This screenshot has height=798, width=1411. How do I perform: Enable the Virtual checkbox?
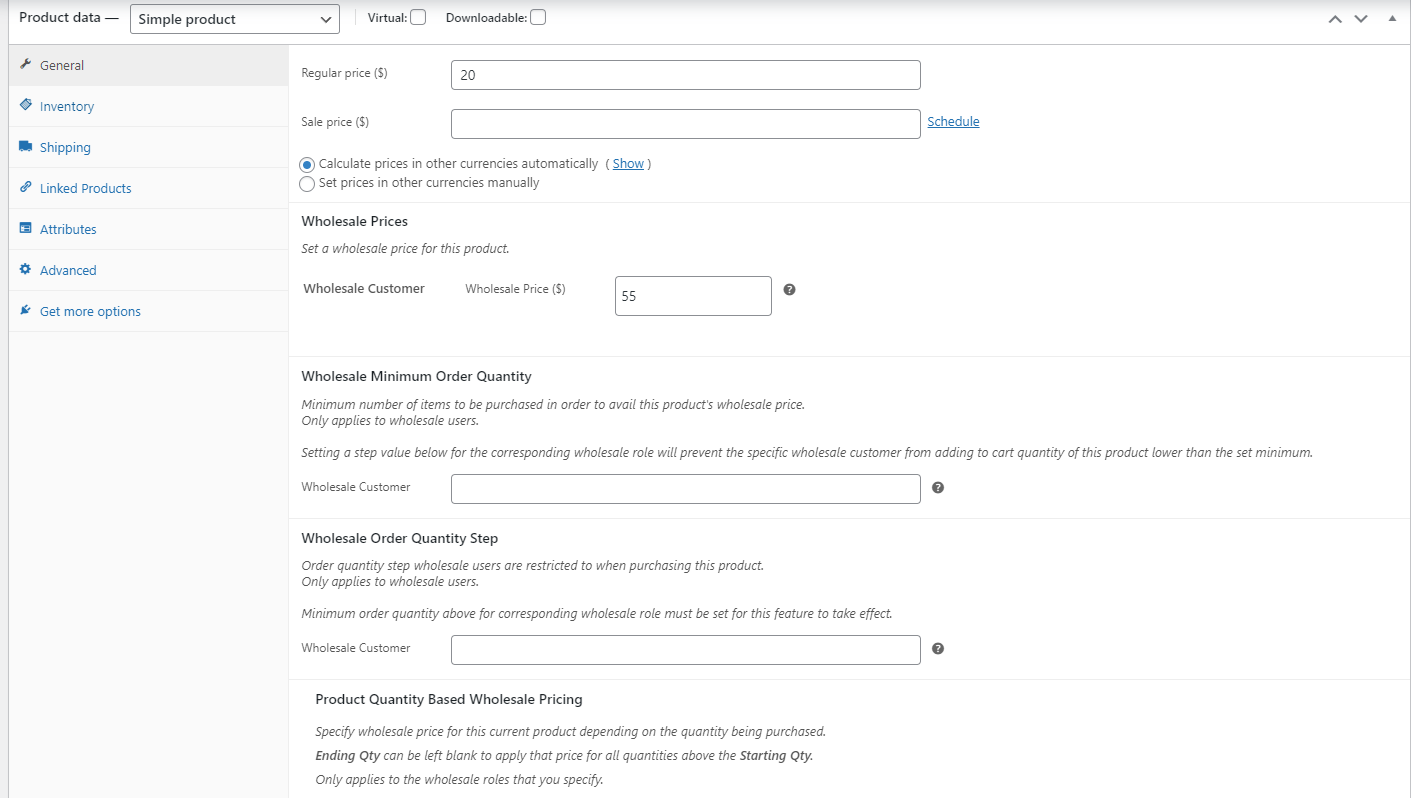coord(418,17)
